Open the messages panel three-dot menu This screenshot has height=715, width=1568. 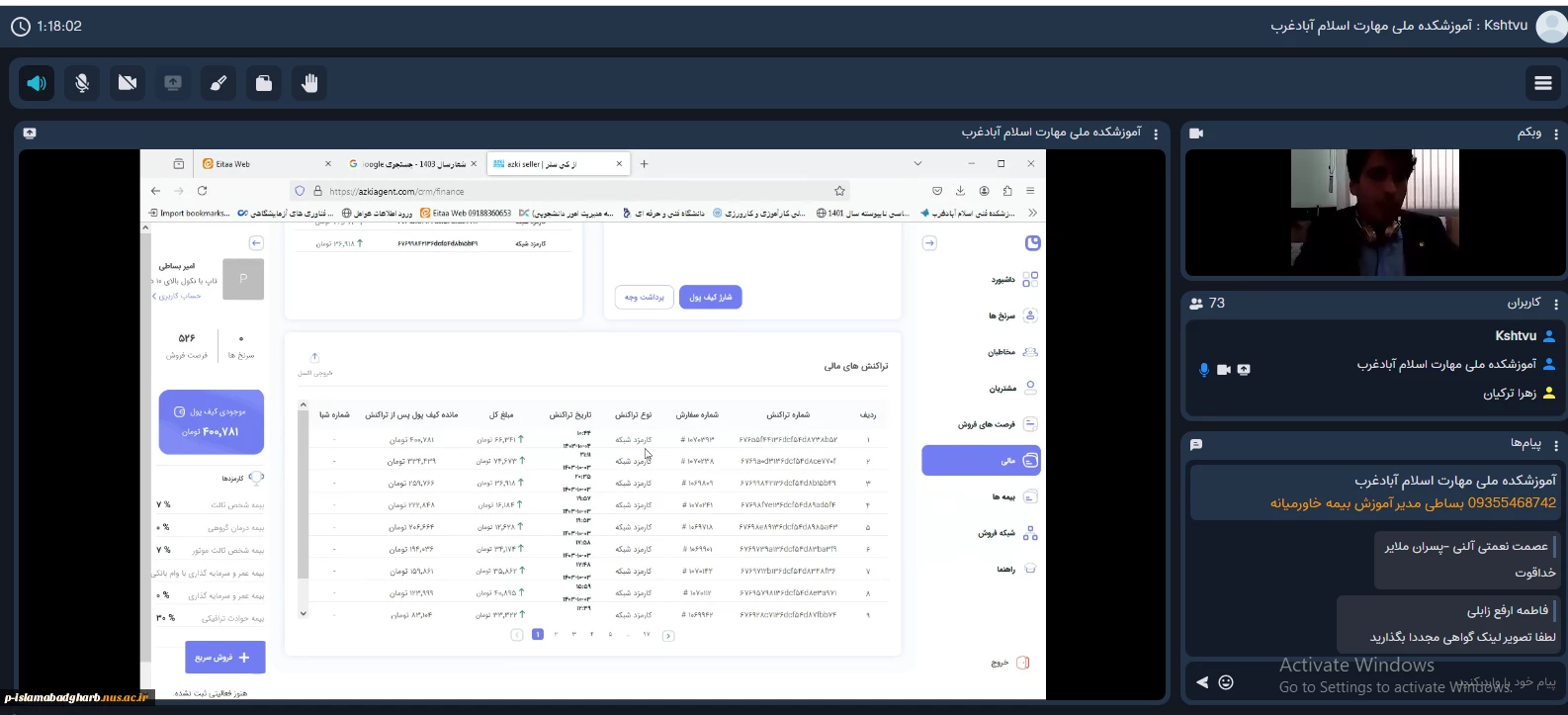1556,445
